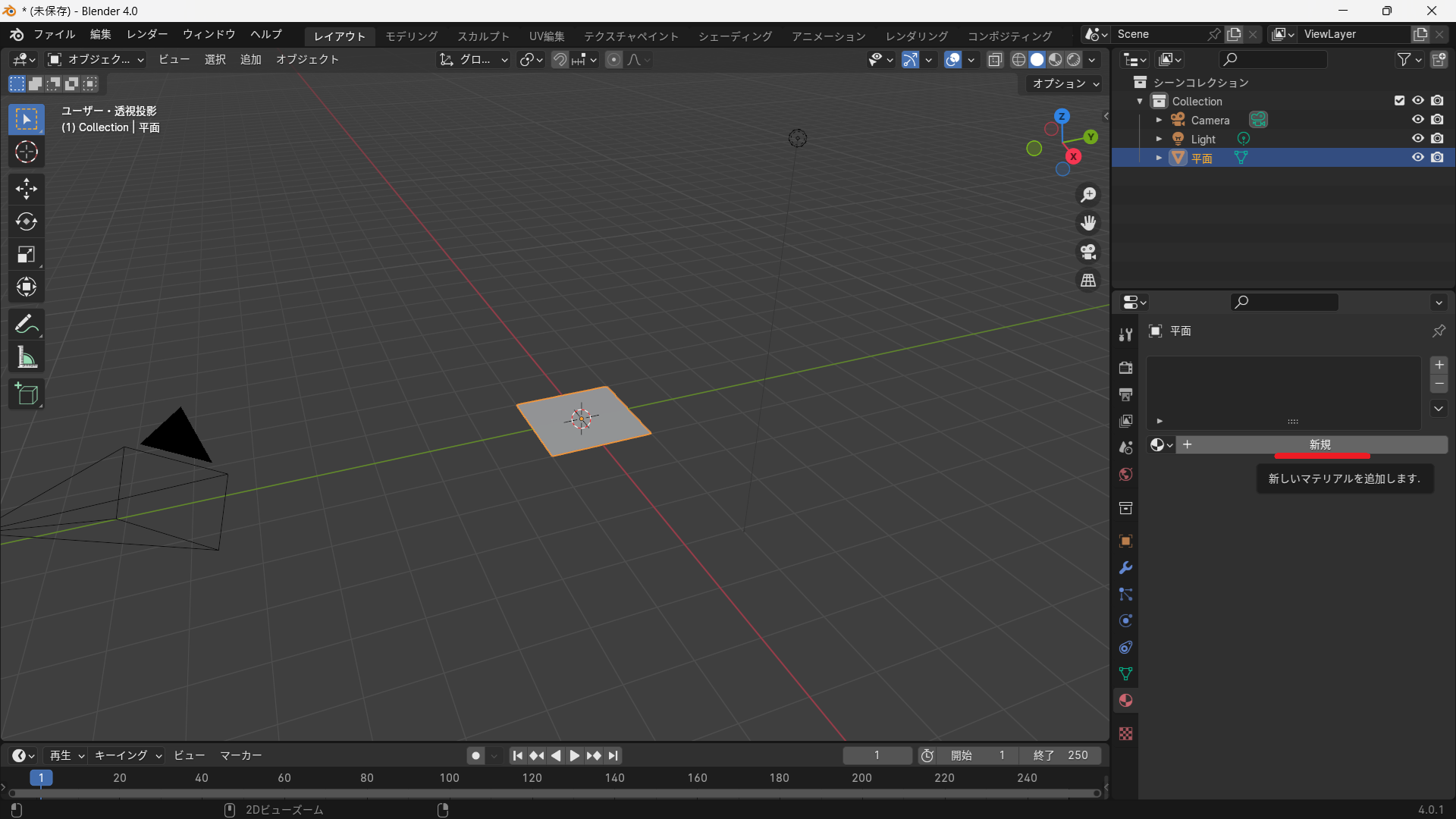The width and height of the screenshot is (1456, 819).
Task: Open the オプション dropdown in viewport
Action: click(1065, 83)
